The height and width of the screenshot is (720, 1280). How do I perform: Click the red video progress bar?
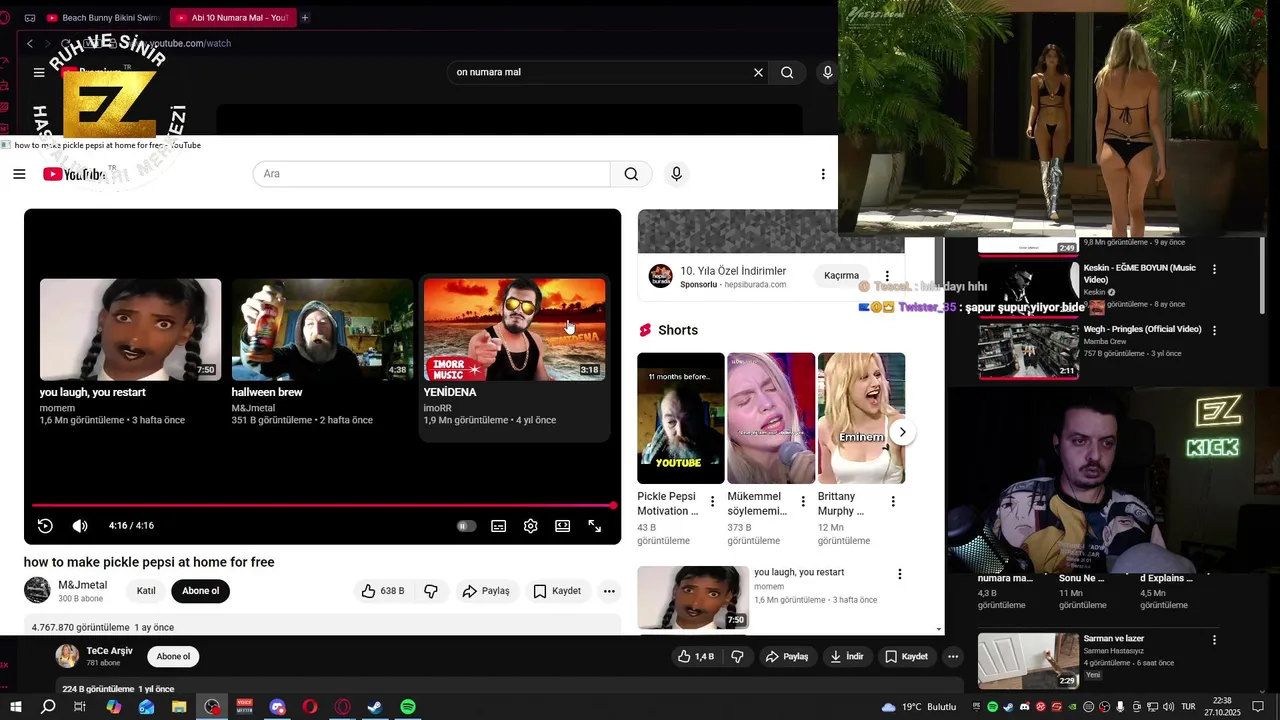tap(322, 505)
